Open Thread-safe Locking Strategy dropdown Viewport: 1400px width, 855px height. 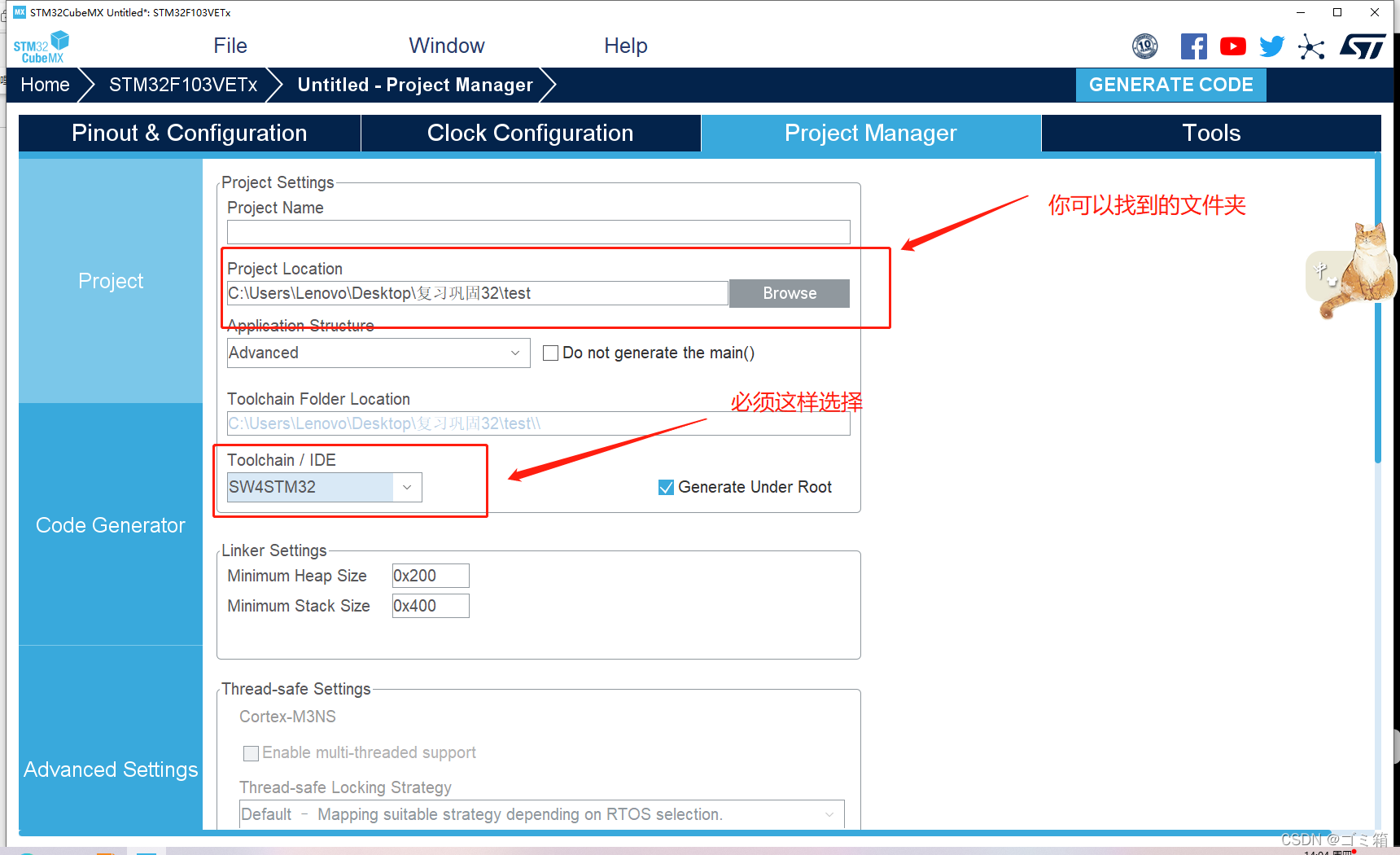tap(542, 814)
